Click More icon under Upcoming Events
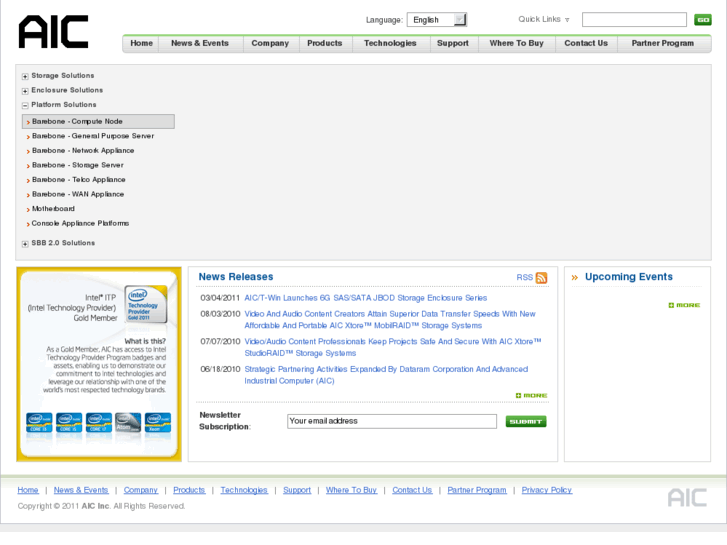Image resolution: width=727 pixels, height=545 pixels. (x=685, y=305)
